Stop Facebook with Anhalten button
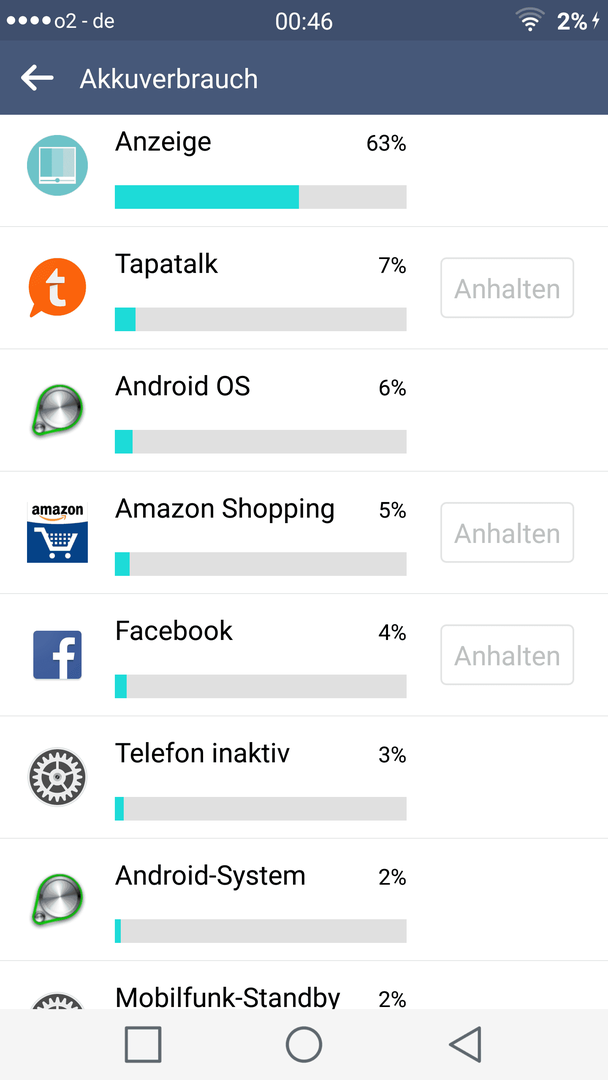The width and height of the screenshot is (608, 1080). [507, 655]
